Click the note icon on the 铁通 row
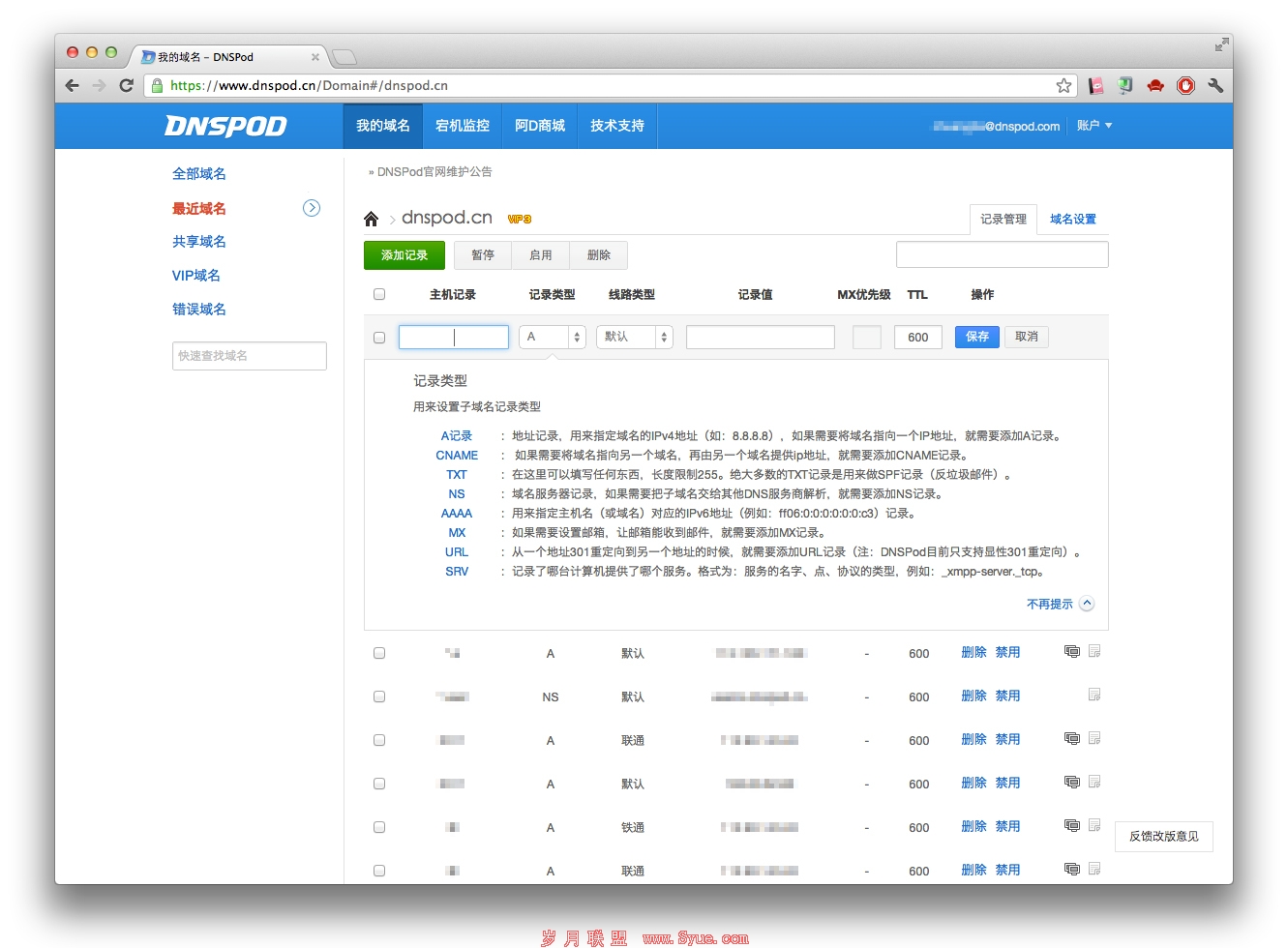This screenshot has height=948, width=1288. pos(1094,825)
